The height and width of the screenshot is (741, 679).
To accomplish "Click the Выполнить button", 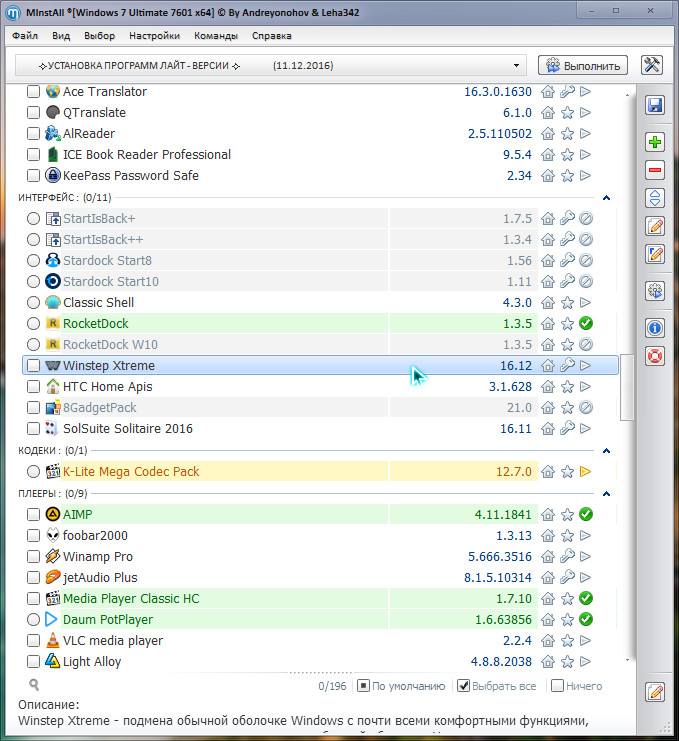I will [x=583, y=65].
